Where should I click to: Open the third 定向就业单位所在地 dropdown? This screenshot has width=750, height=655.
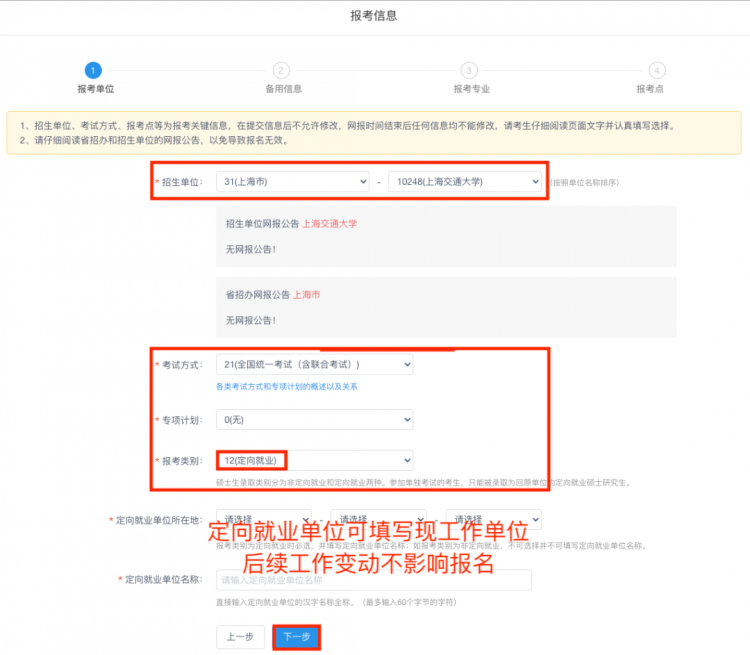coord(493,519)
